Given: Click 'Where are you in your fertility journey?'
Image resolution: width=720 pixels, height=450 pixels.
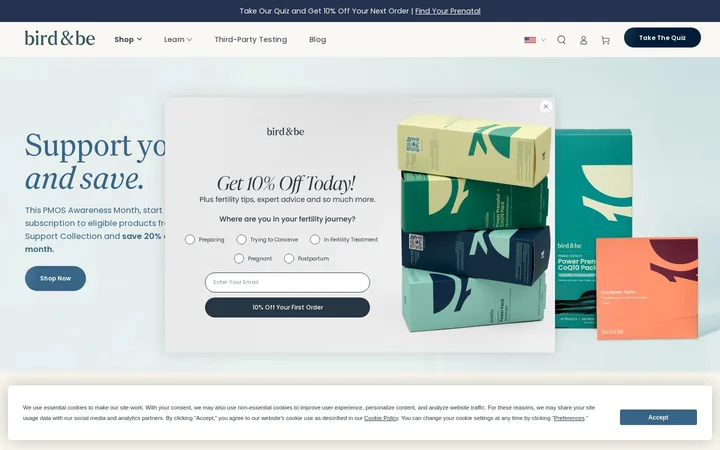Looking at the screenshot, I should pyautogui.click(x=287, y=219).
